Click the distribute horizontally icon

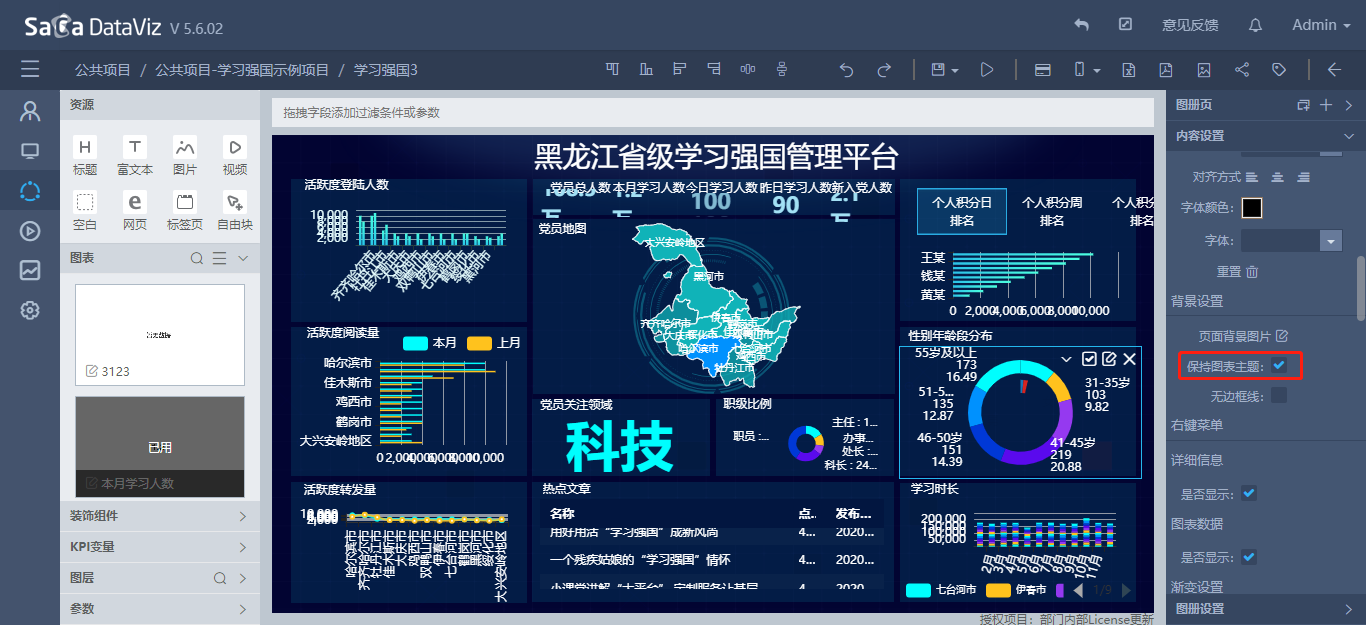coord(748,69)
